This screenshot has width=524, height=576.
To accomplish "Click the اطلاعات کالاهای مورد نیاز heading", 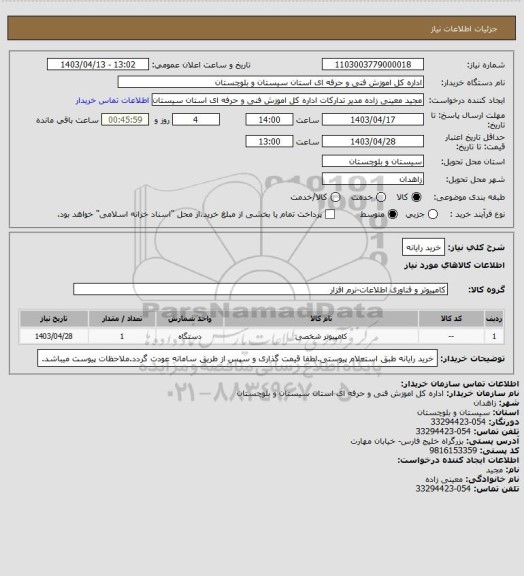I will click(x=454, y=265).
